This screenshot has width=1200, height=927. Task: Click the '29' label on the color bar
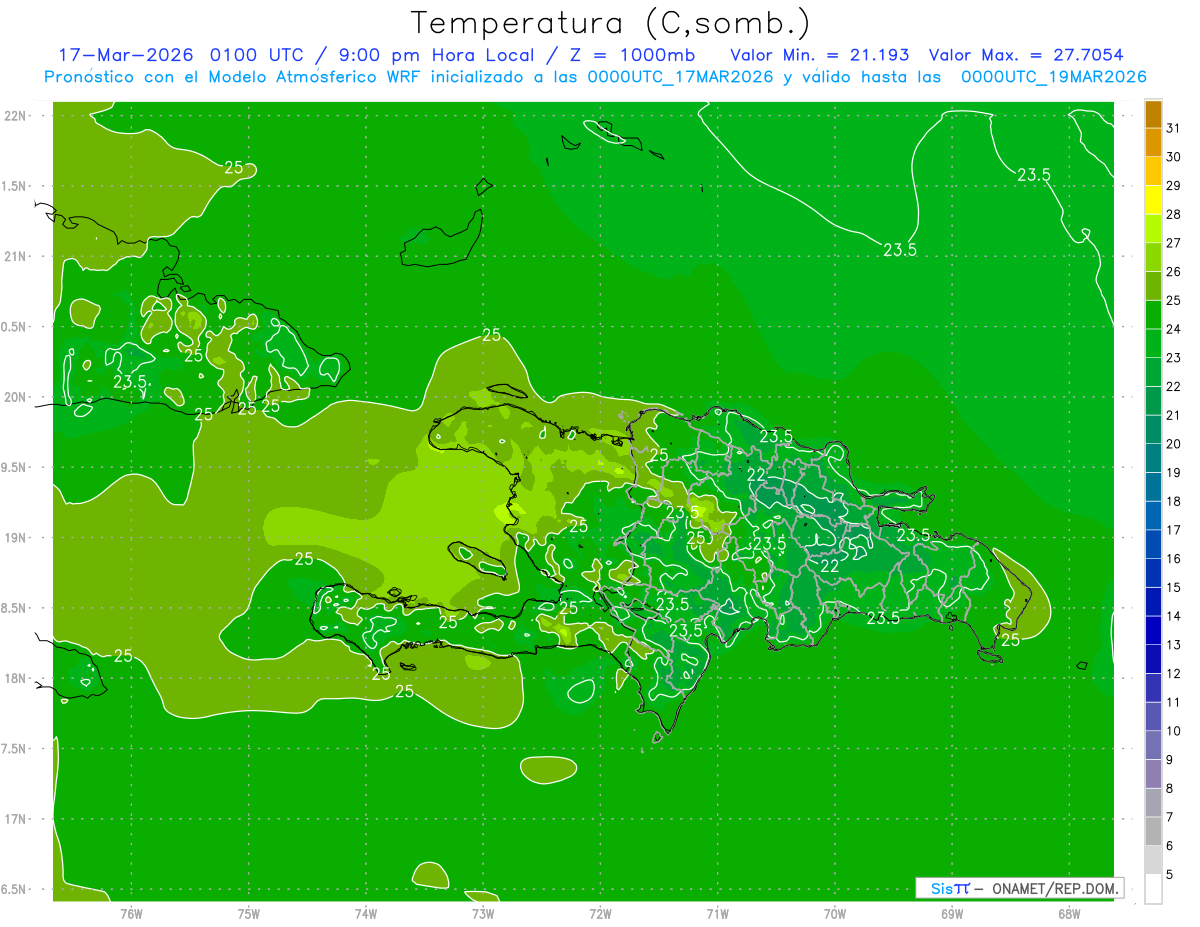point(1174,186)
